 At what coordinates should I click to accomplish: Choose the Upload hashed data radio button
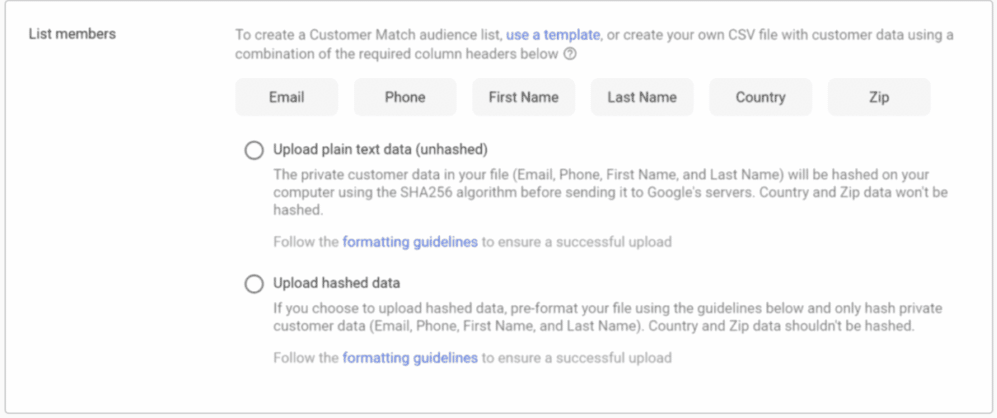tap(254, 284)
